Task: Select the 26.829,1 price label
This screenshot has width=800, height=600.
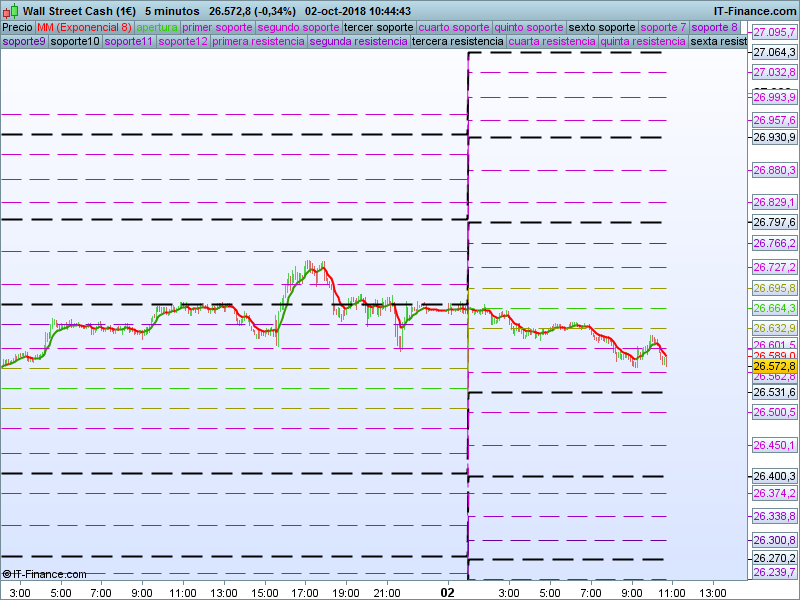Action: [774, 203]
